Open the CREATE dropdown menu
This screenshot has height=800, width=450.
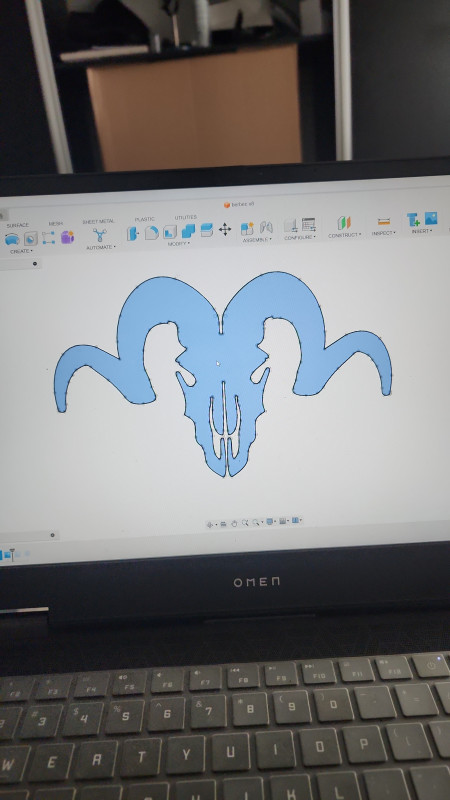(21, 251)
